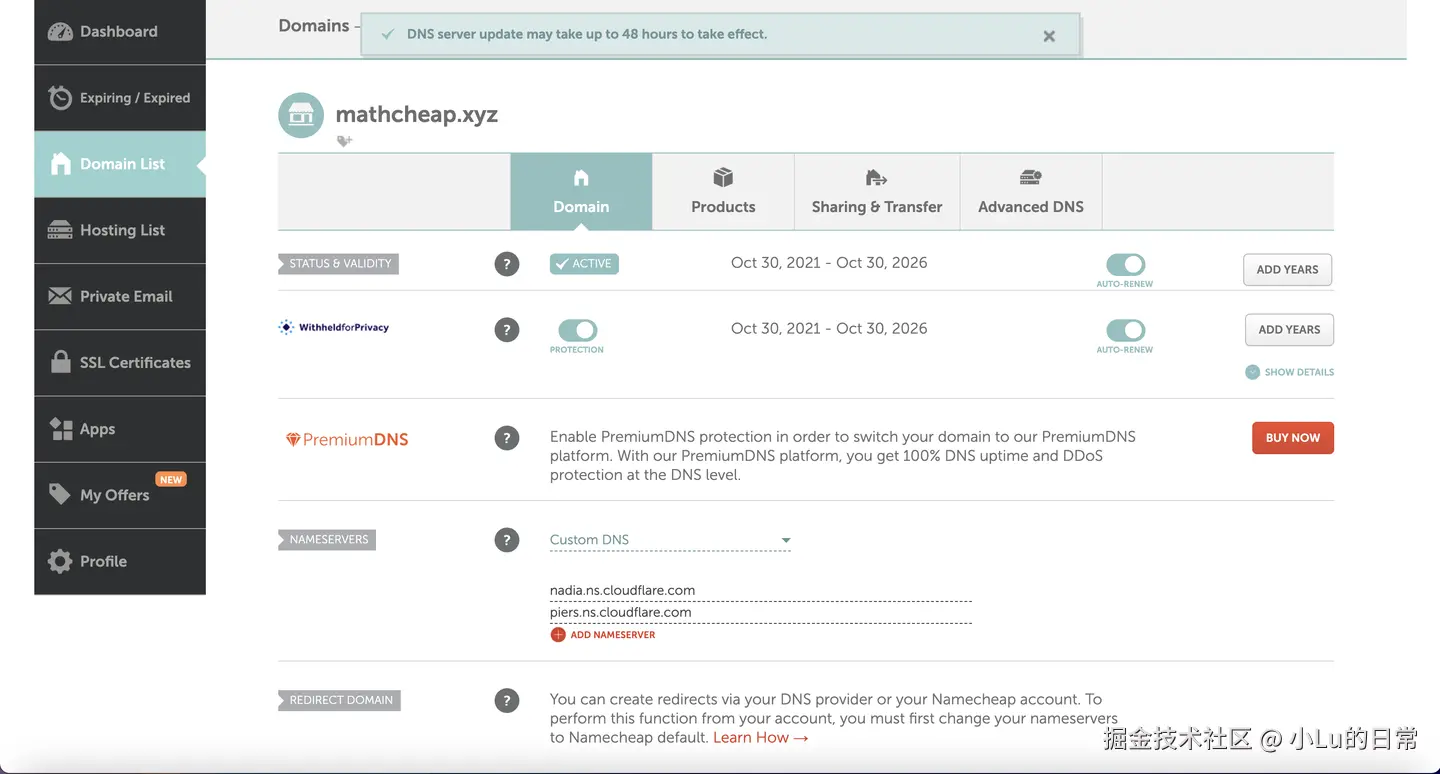
Task: Click the red plus Add Nameserver icon
Action: pos(558,635)
